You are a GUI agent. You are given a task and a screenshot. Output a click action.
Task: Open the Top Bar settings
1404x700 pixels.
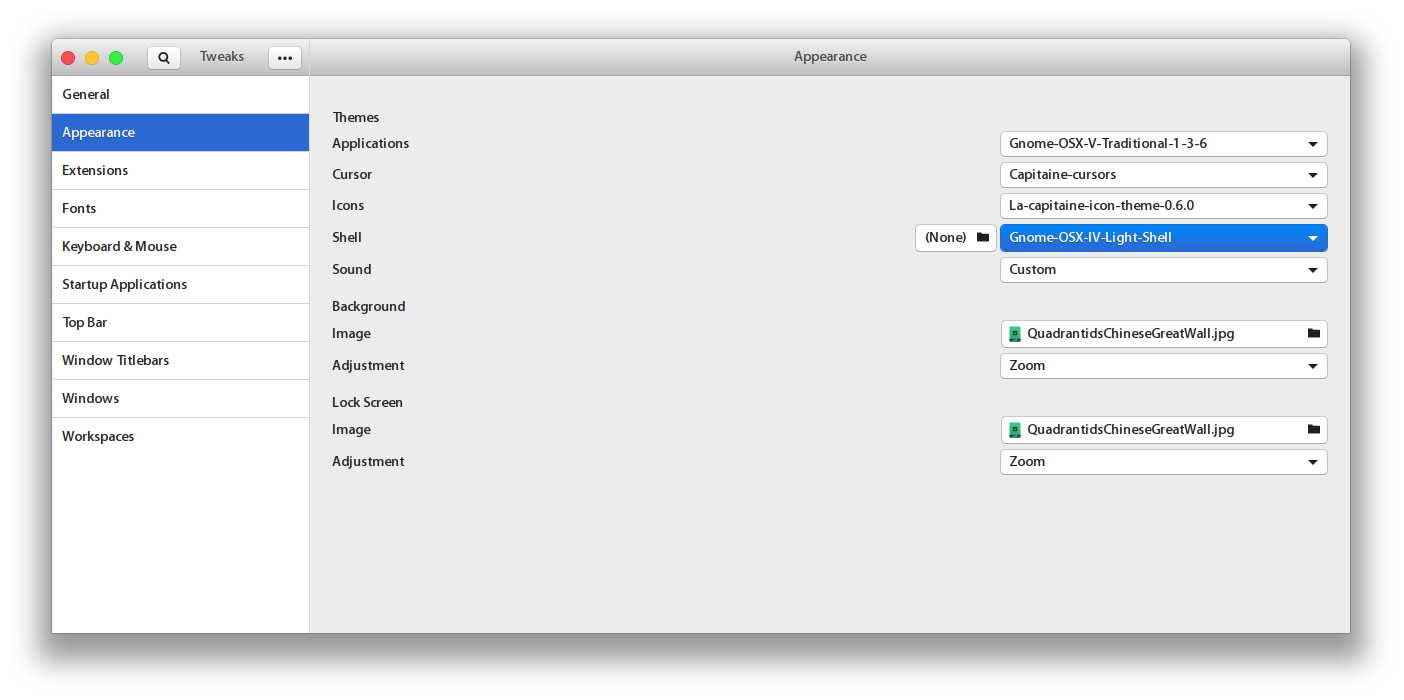(84, 323)
